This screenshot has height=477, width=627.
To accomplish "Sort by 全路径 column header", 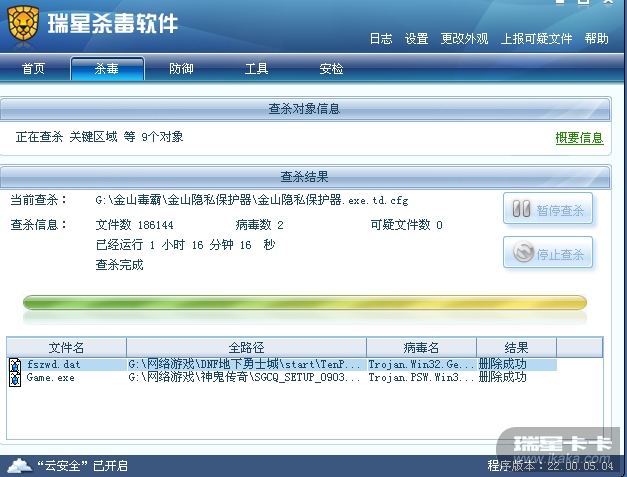I will coord(246,347).
